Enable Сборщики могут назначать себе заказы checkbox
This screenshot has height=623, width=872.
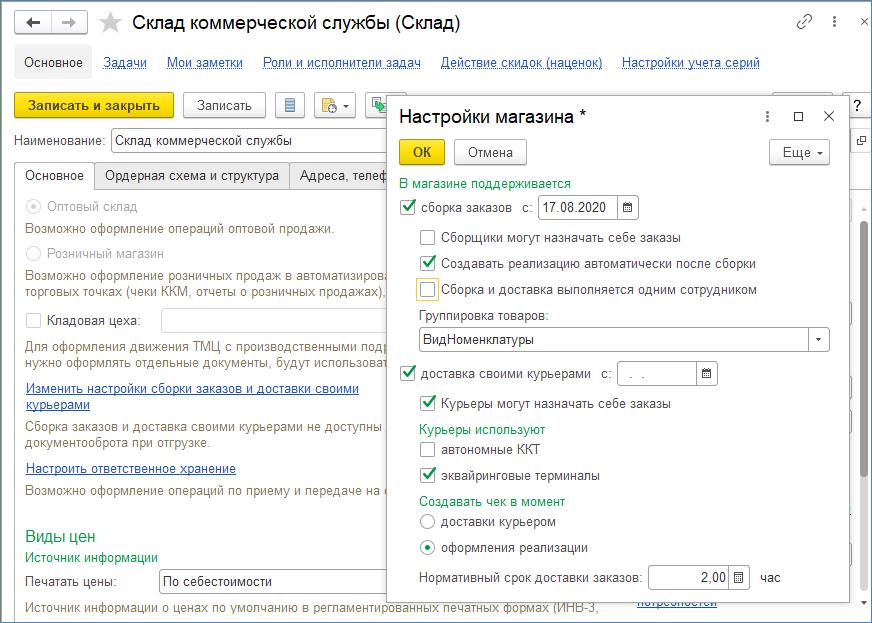pyautogui.click(x=428, y=238)
